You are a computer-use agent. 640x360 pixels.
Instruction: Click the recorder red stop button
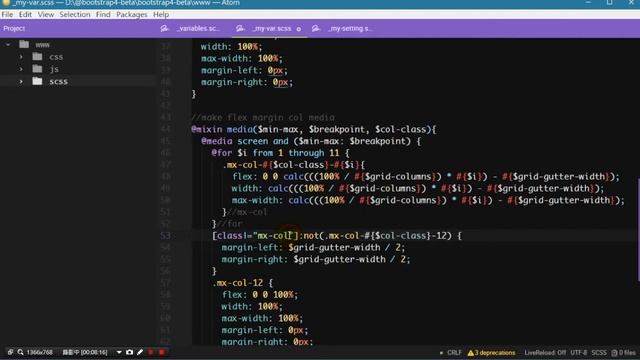click(162, 352)
